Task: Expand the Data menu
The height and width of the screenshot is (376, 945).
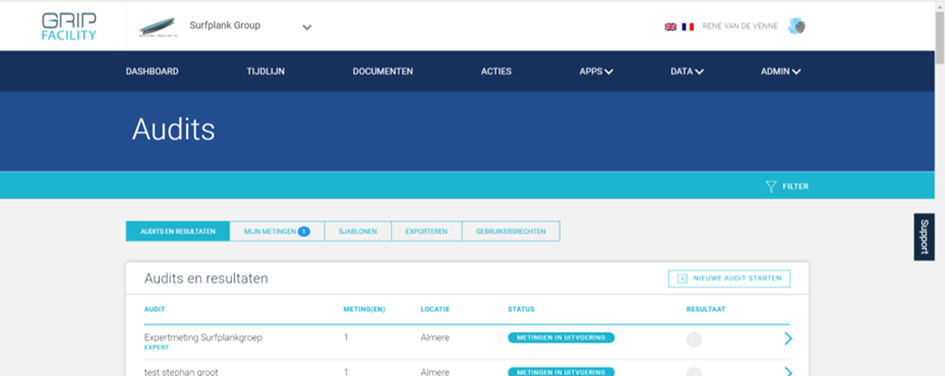Action: click(x=687, y=71)
